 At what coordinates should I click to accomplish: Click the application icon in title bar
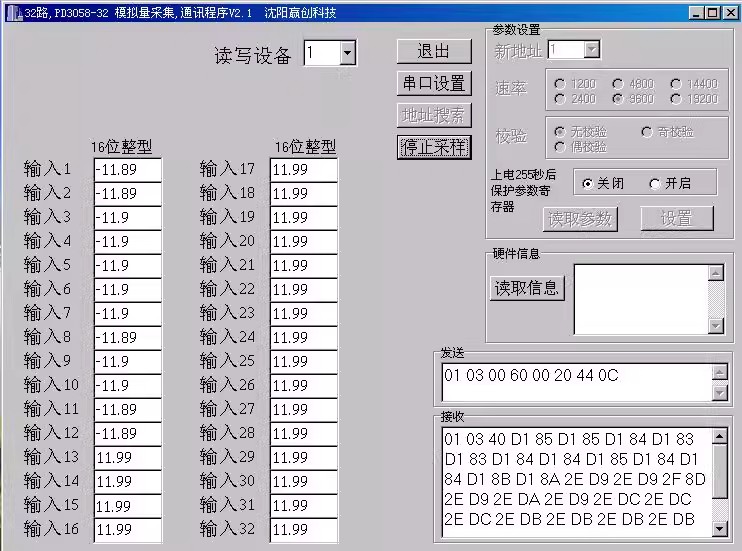pos(15,13)
